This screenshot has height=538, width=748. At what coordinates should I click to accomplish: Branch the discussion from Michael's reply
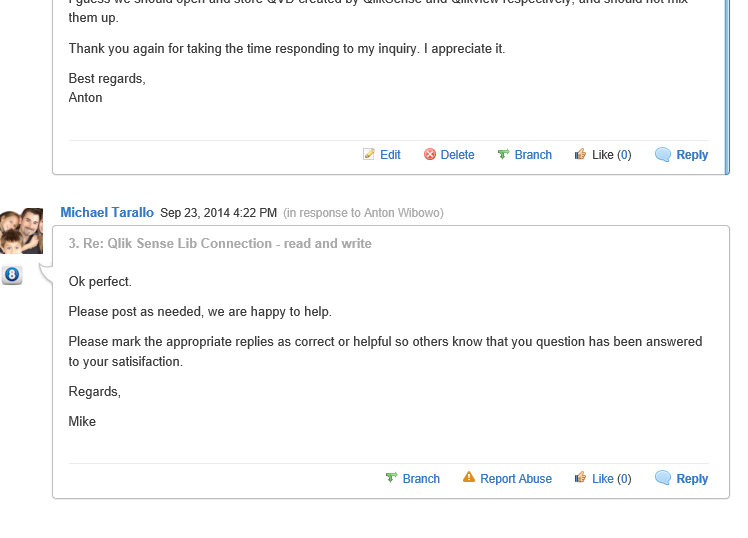[421, 479]
